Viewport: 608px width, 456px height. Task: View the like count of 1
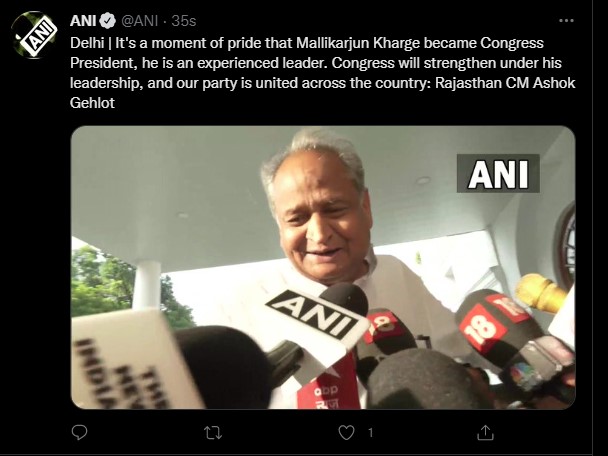tap(371, 433)
